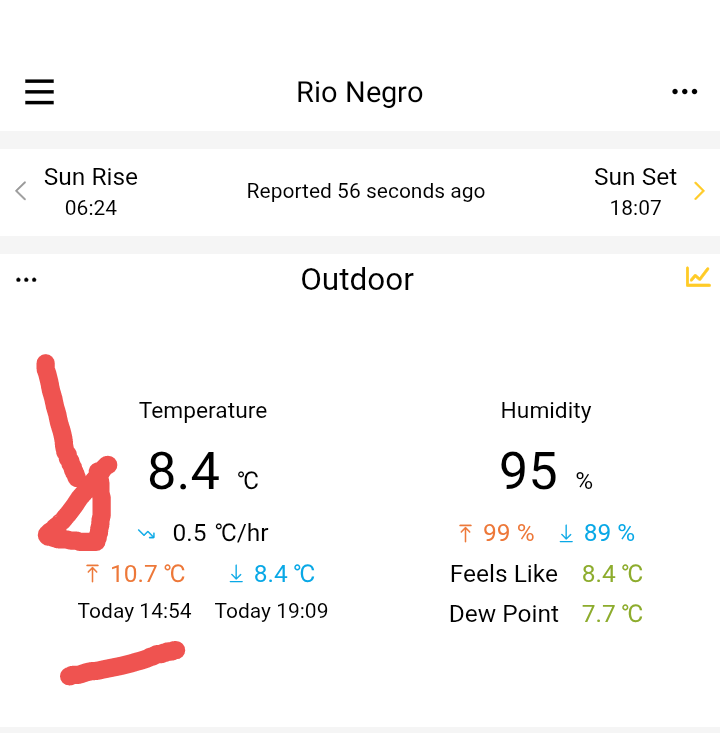Tap the orange high temperature arrow icon
720x733 pixels.
93,574
